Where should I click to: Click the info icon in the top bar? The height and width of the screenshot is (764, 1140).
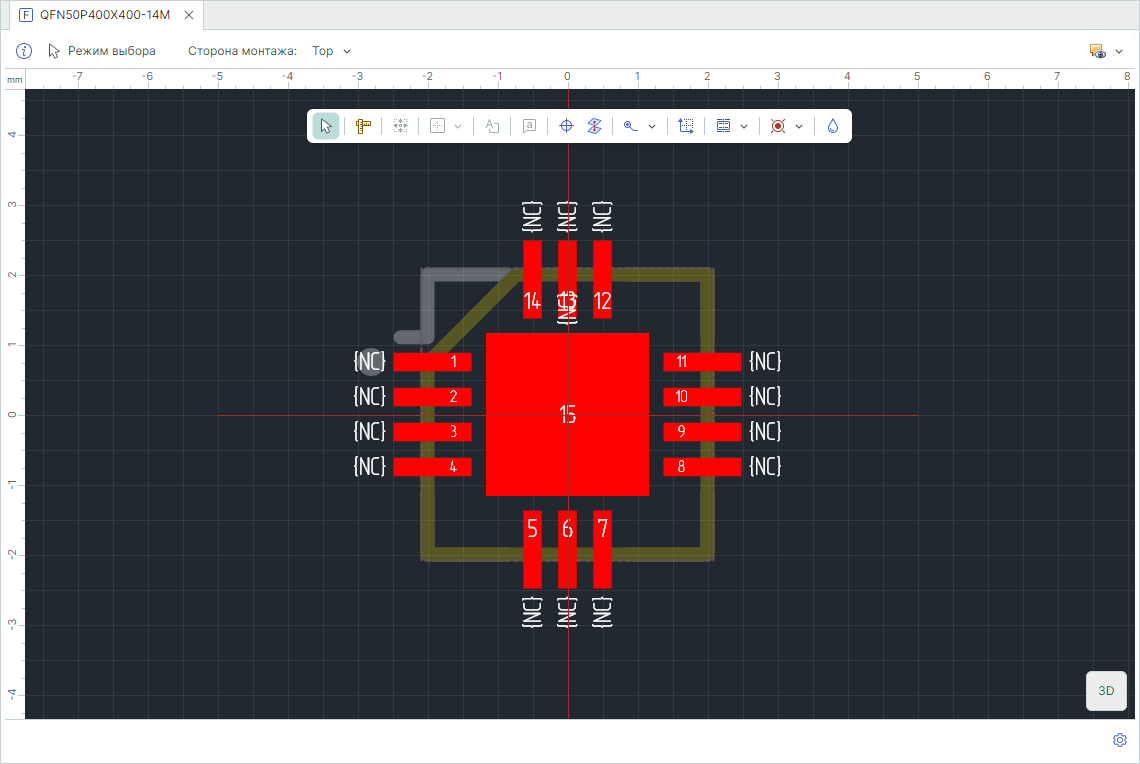[x=25, y=51]
